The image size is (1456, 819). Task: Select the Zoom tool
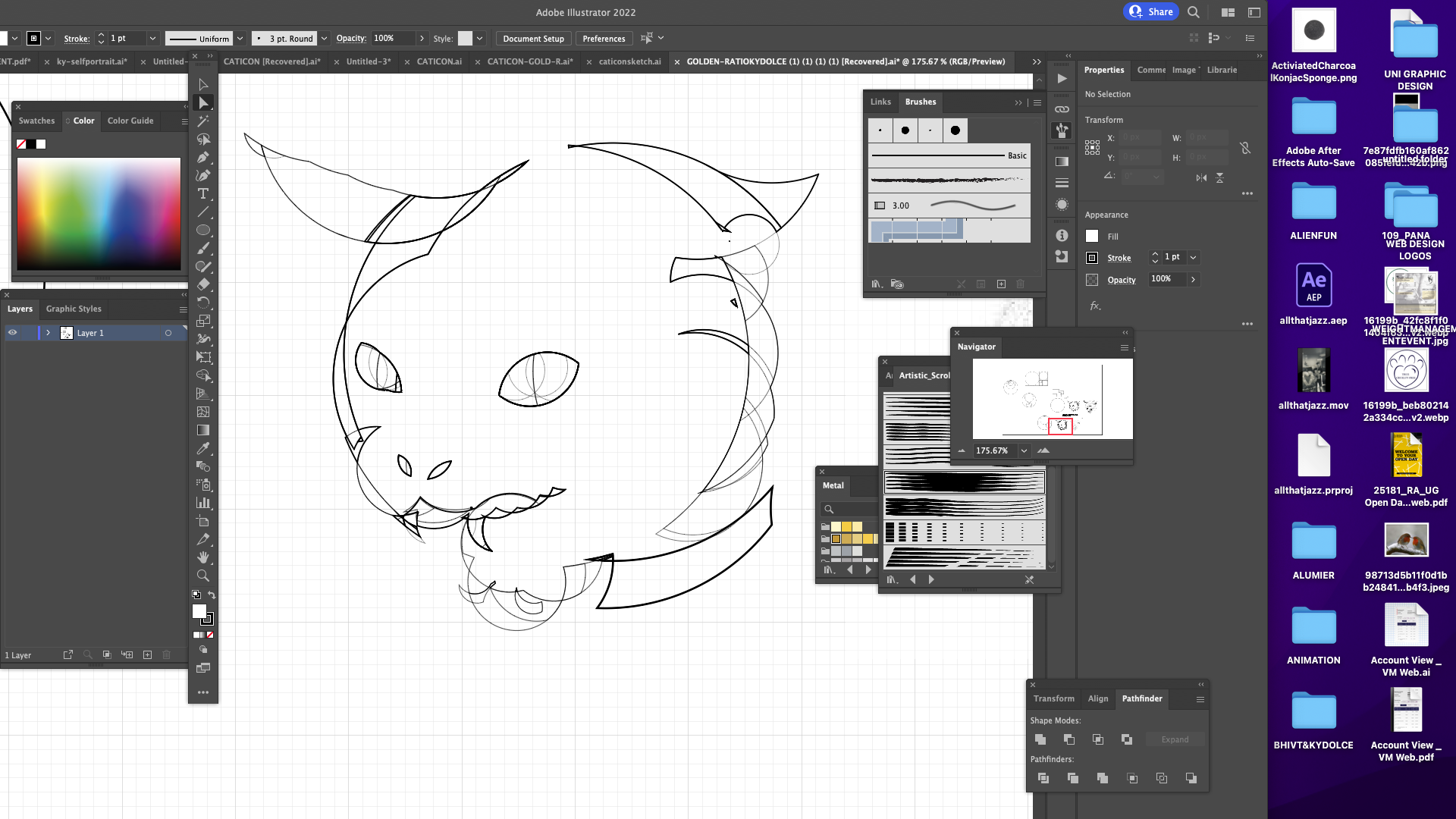[x=203, y=576]
